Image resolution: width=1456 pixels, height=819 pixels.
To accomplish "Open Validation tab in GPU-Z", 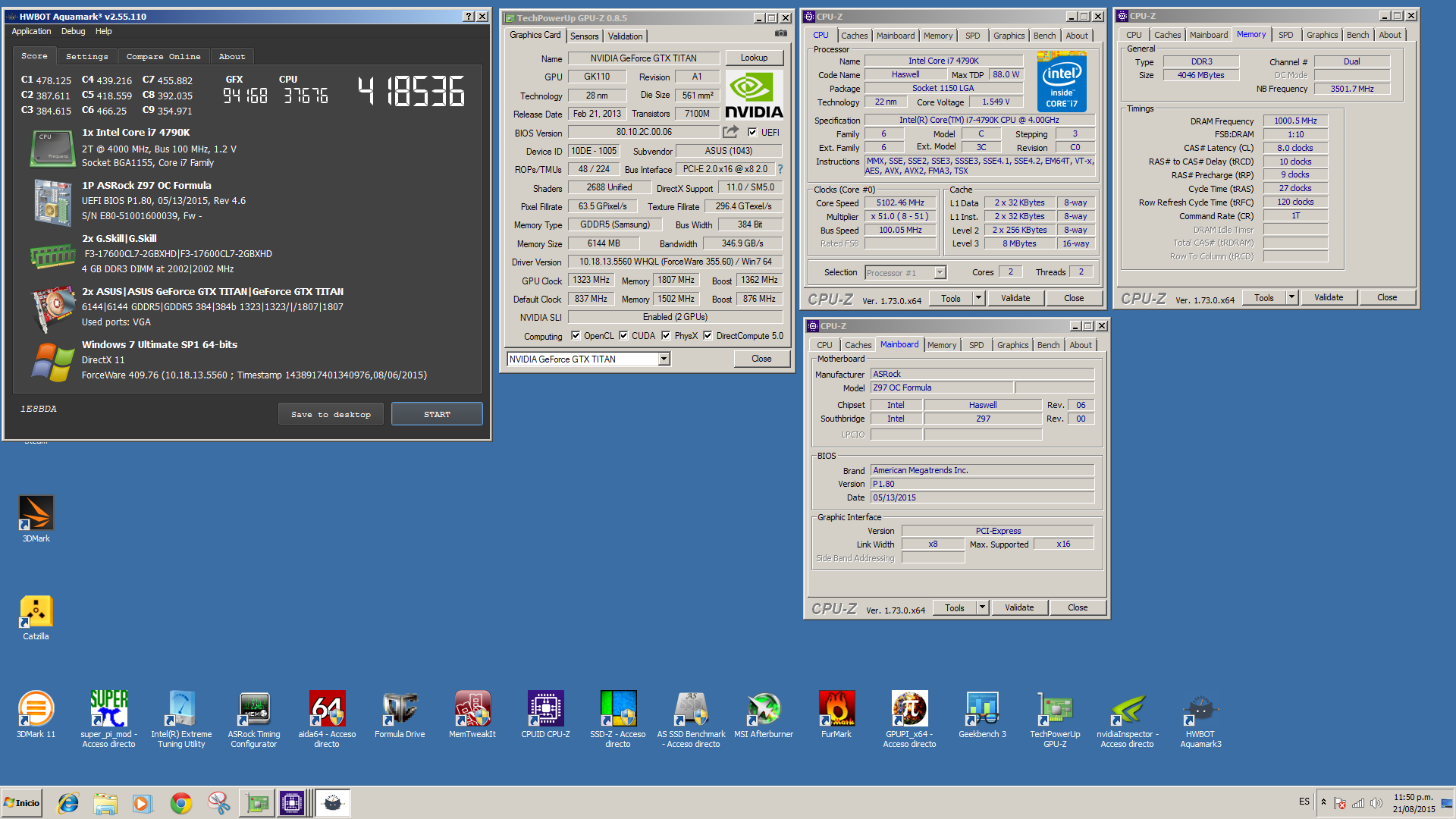I will point(625,36).
